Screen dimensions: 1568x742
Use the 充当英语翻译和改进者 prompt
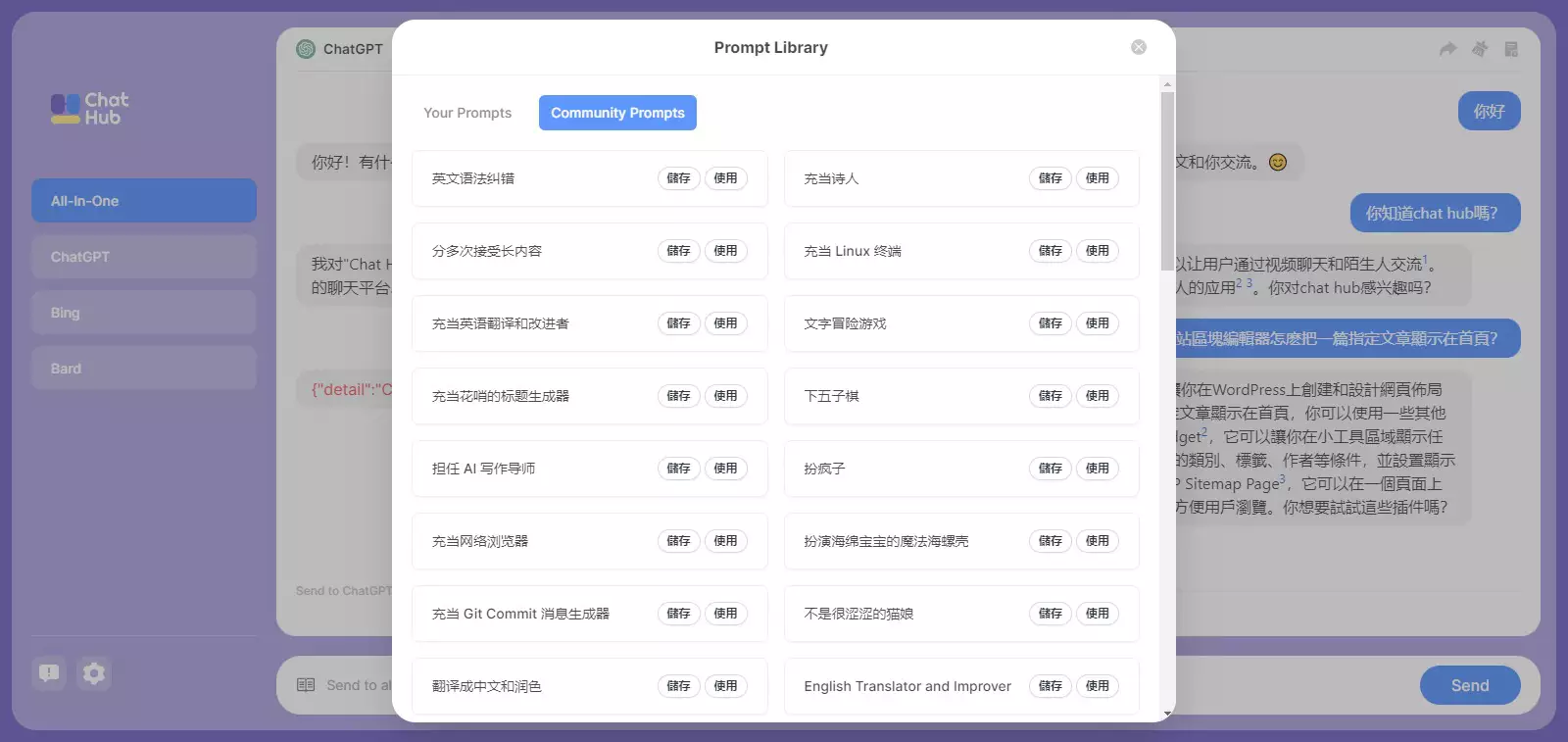tap(725, 323)
